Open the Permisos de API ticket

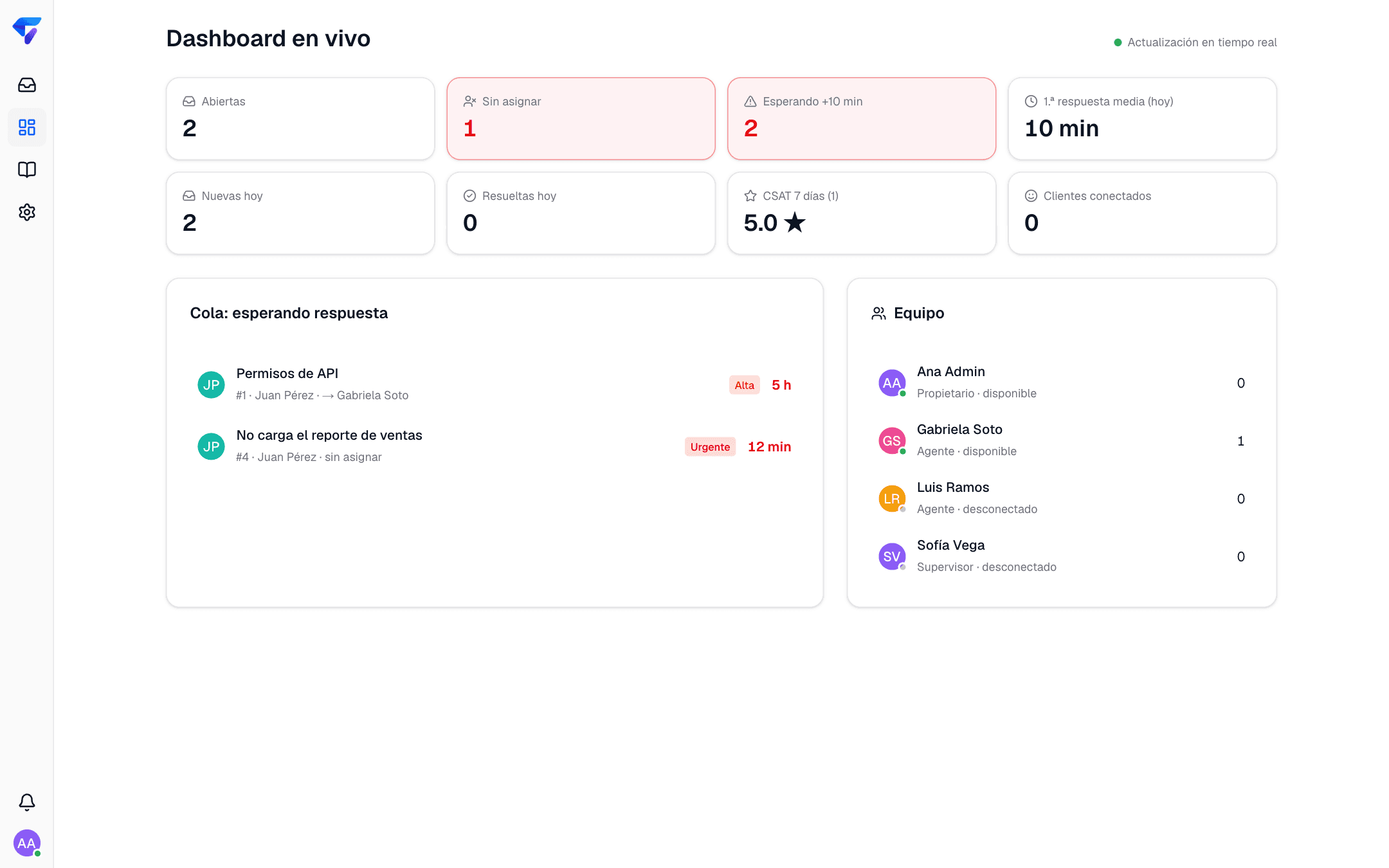coord(495,384)
